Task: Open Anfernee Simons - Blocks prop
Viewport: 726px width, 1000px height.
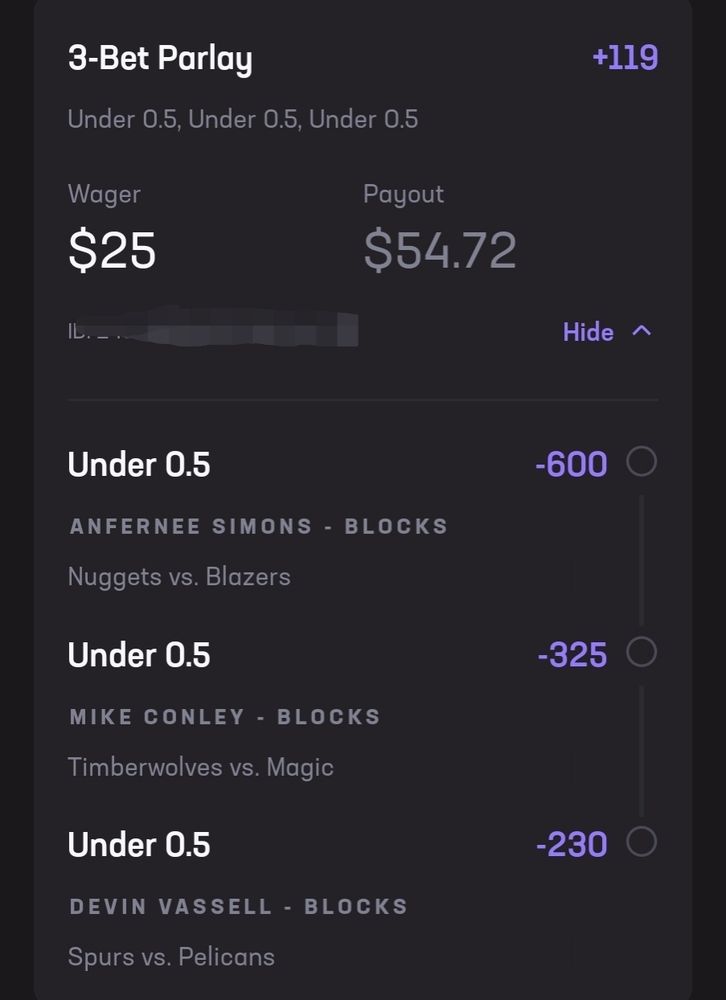Action: click(x=258, y=526)
